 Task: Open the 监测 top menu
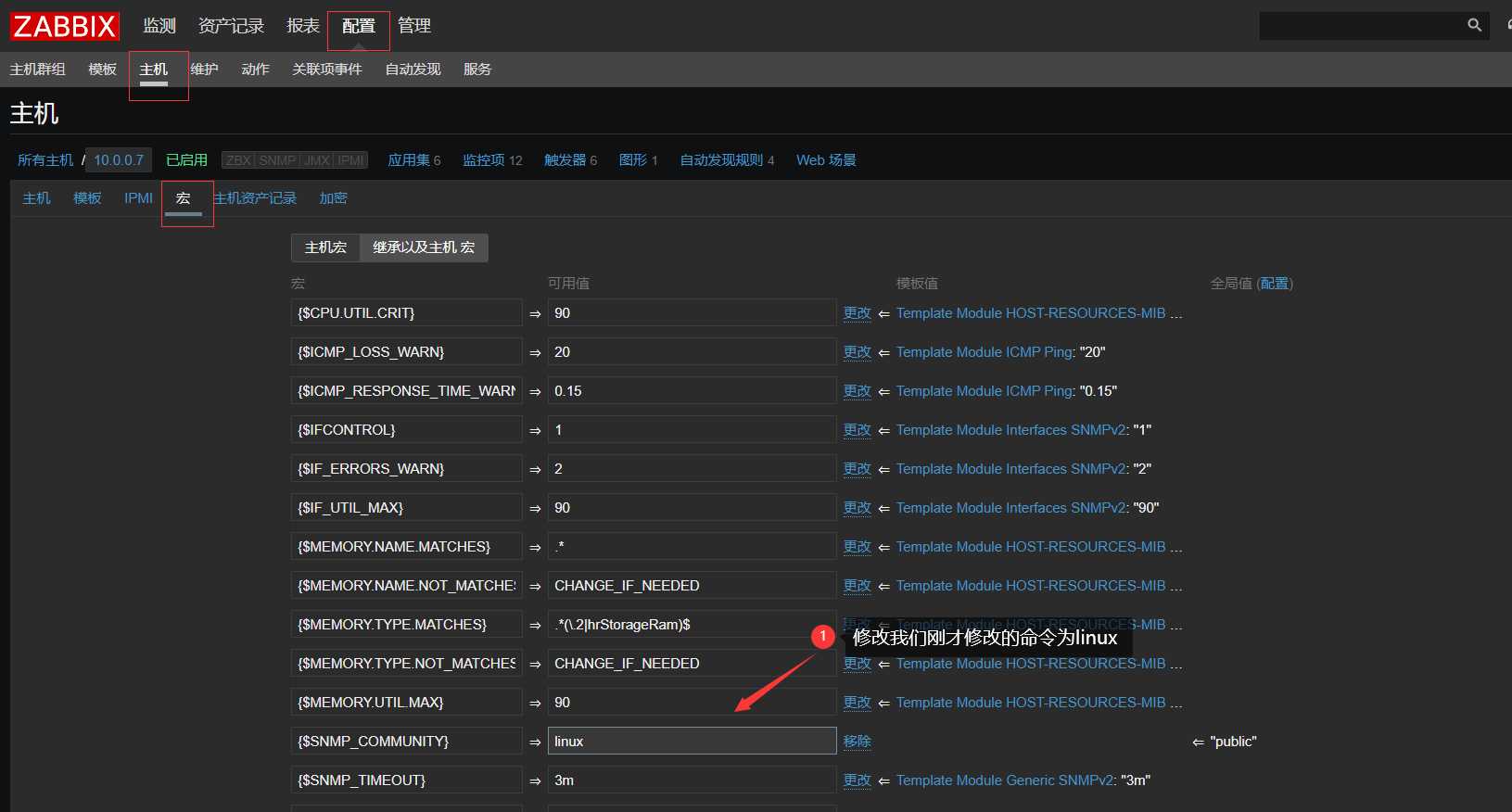(159, 26)
